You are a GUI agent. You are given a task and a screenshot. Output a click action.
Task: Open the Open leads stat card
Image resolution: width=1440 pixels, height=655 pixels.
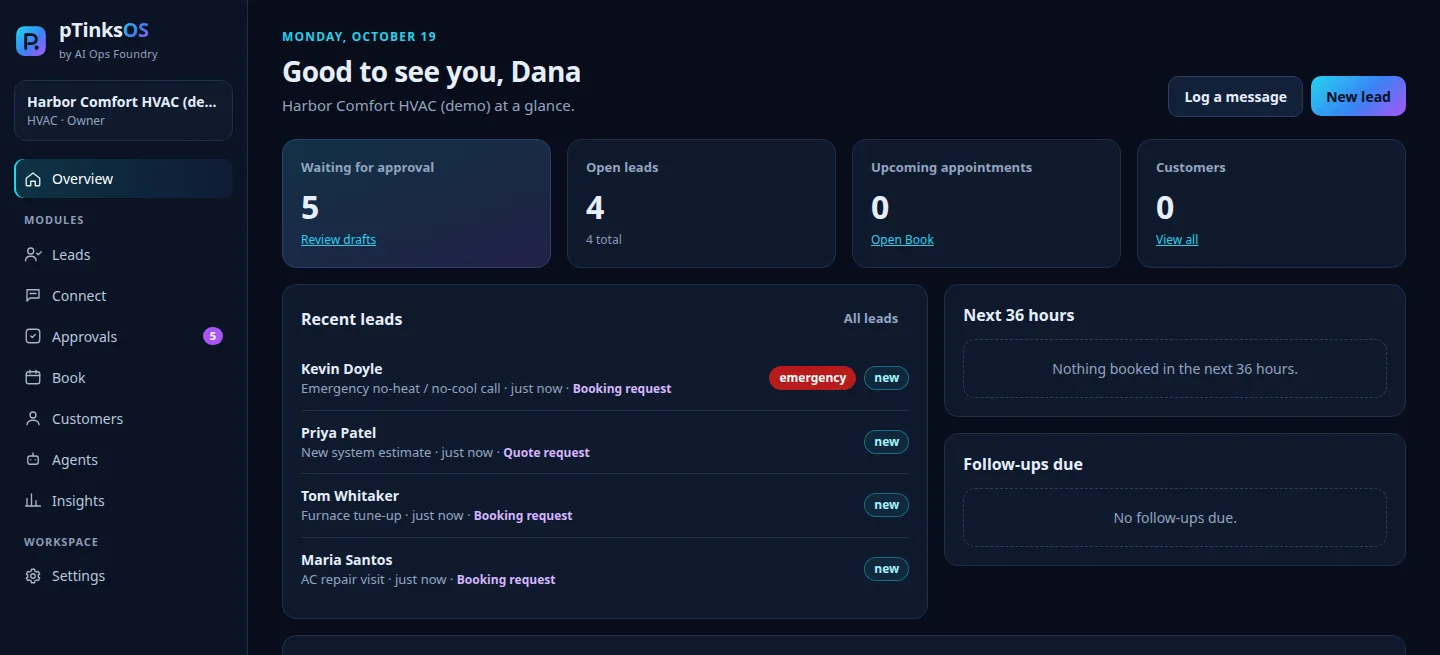701,203
